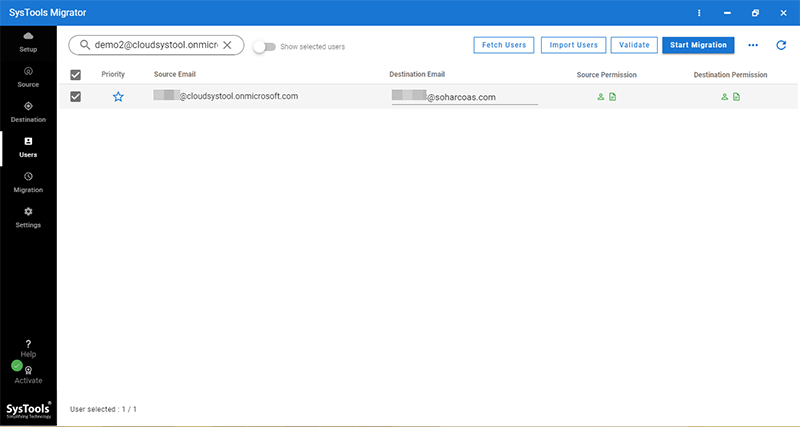Click the Import Users button

[573, 45]
